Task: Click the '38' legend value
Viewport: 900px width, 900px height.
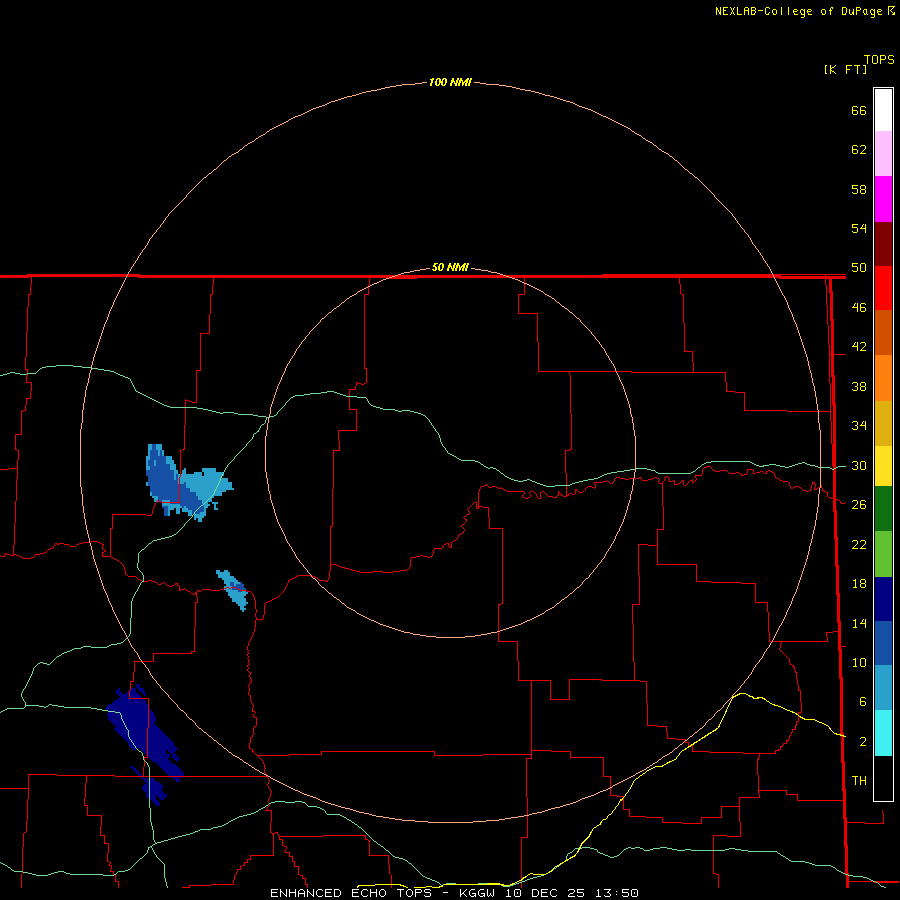Action: [859, 386]
